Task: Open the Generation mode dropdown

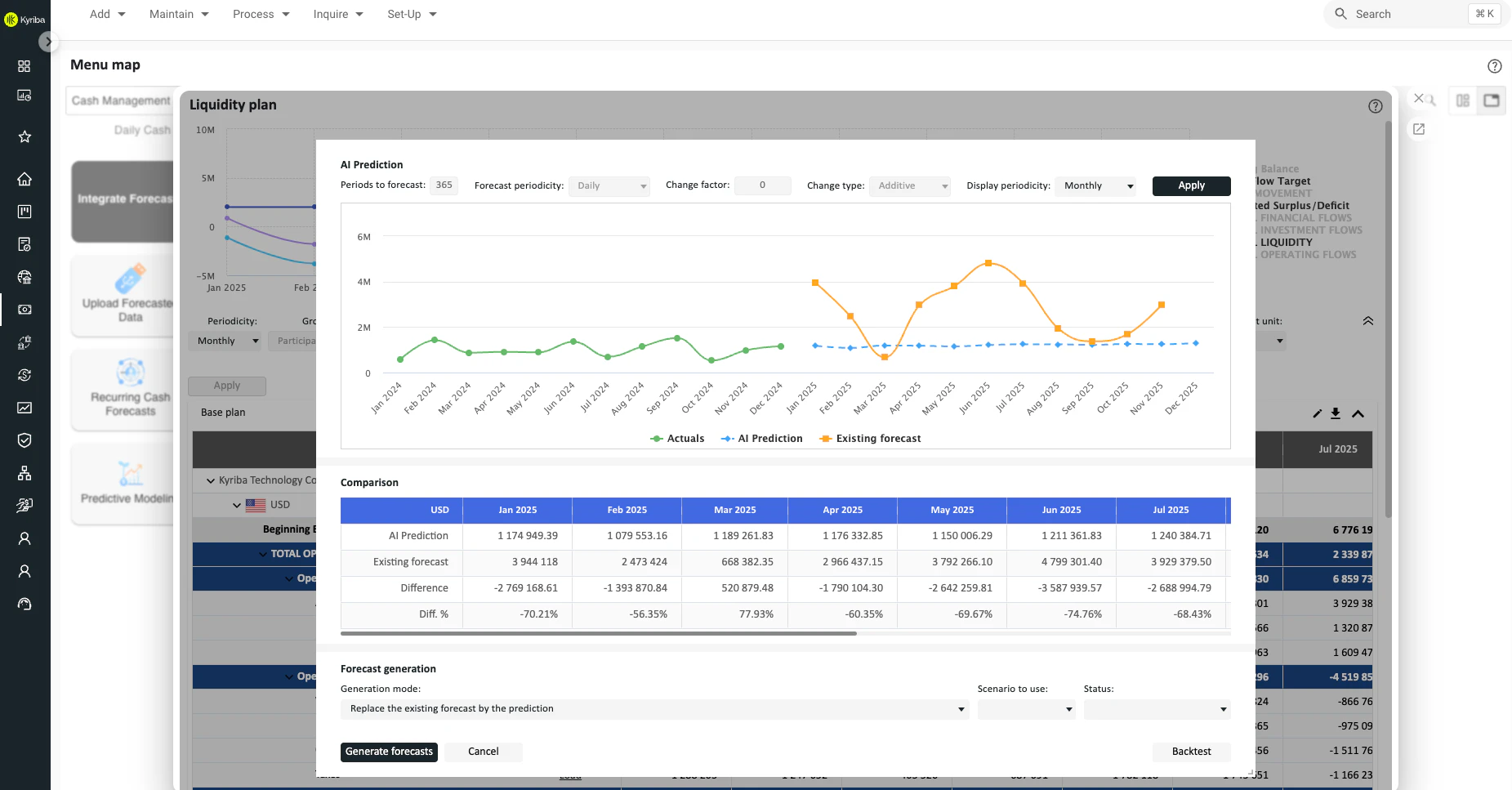Action: pyautogui.click(x=653, y=708)
